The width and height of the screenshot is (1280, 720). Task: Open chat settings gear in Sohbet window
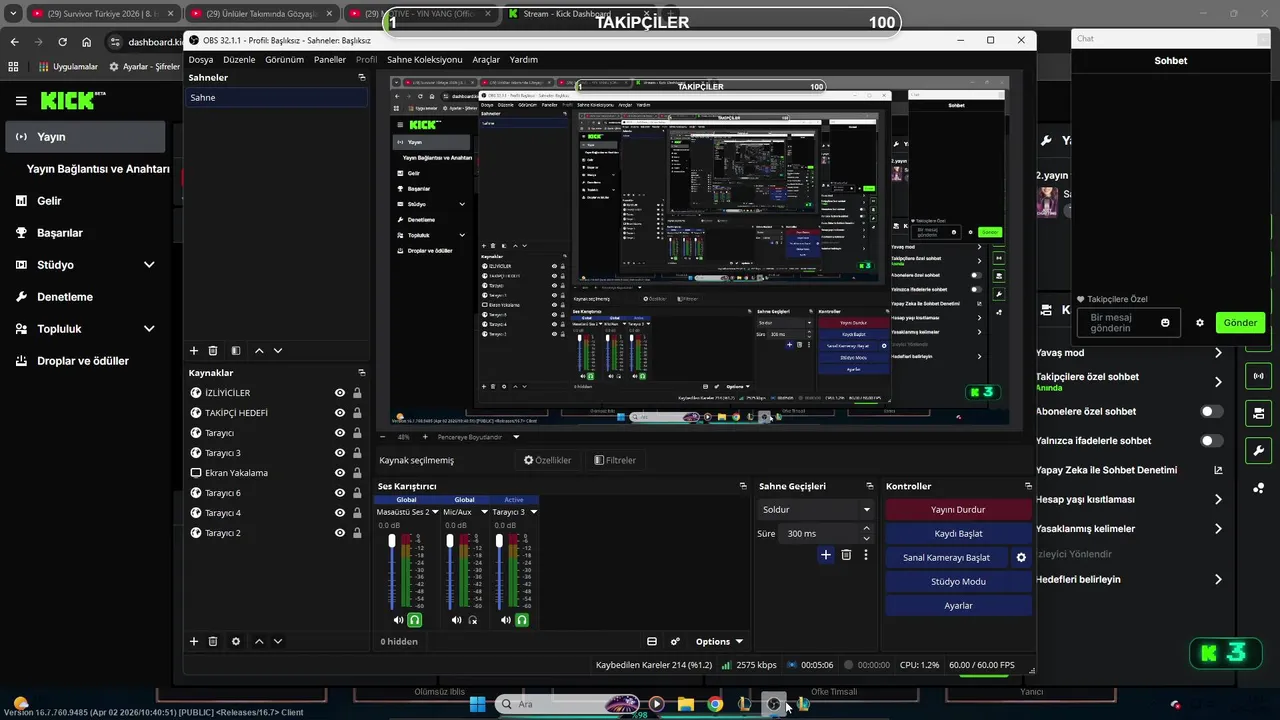1200,323
